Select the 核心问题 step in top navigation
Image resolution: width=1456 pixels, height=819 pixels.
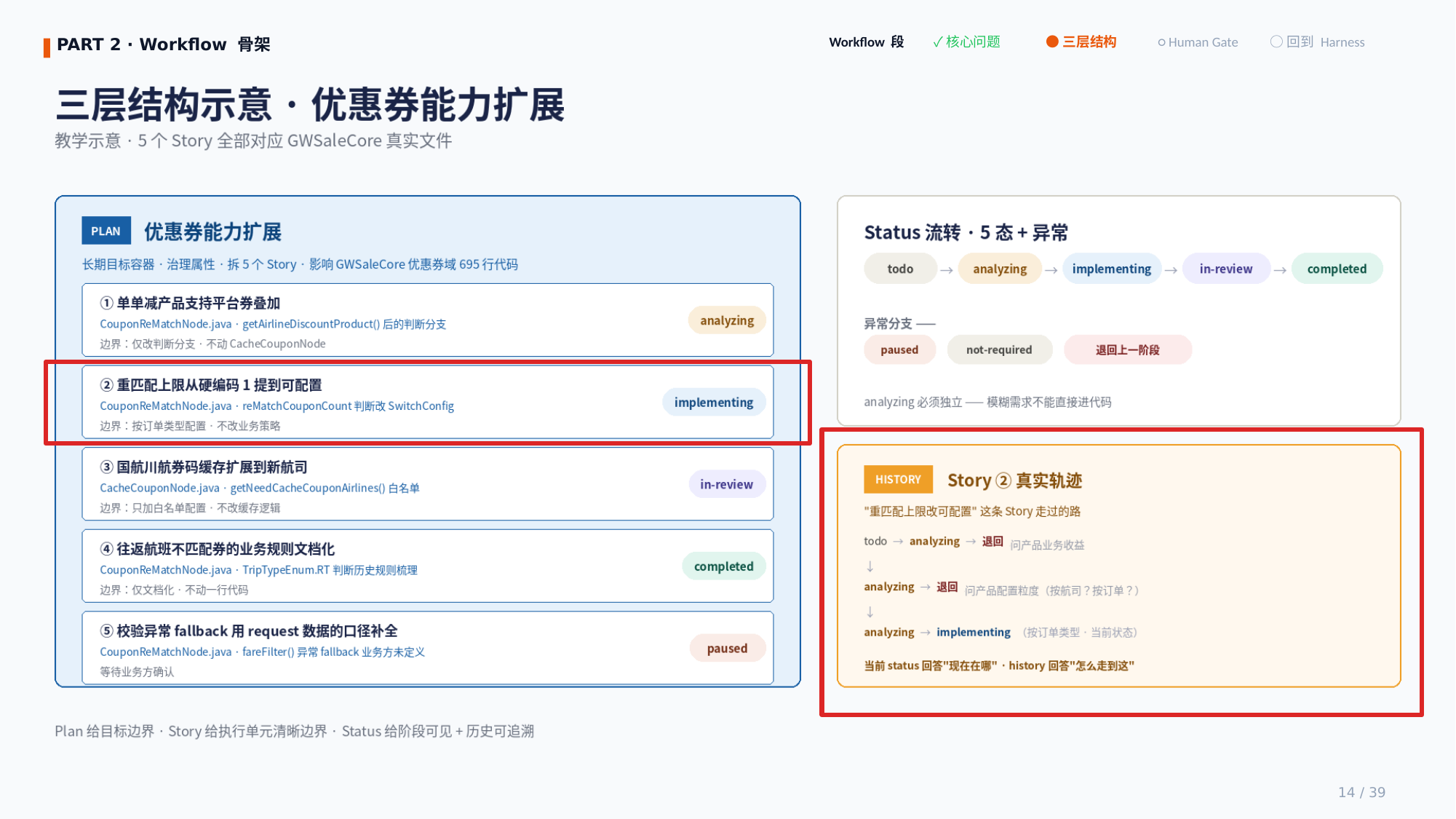(x=966, y=42)
